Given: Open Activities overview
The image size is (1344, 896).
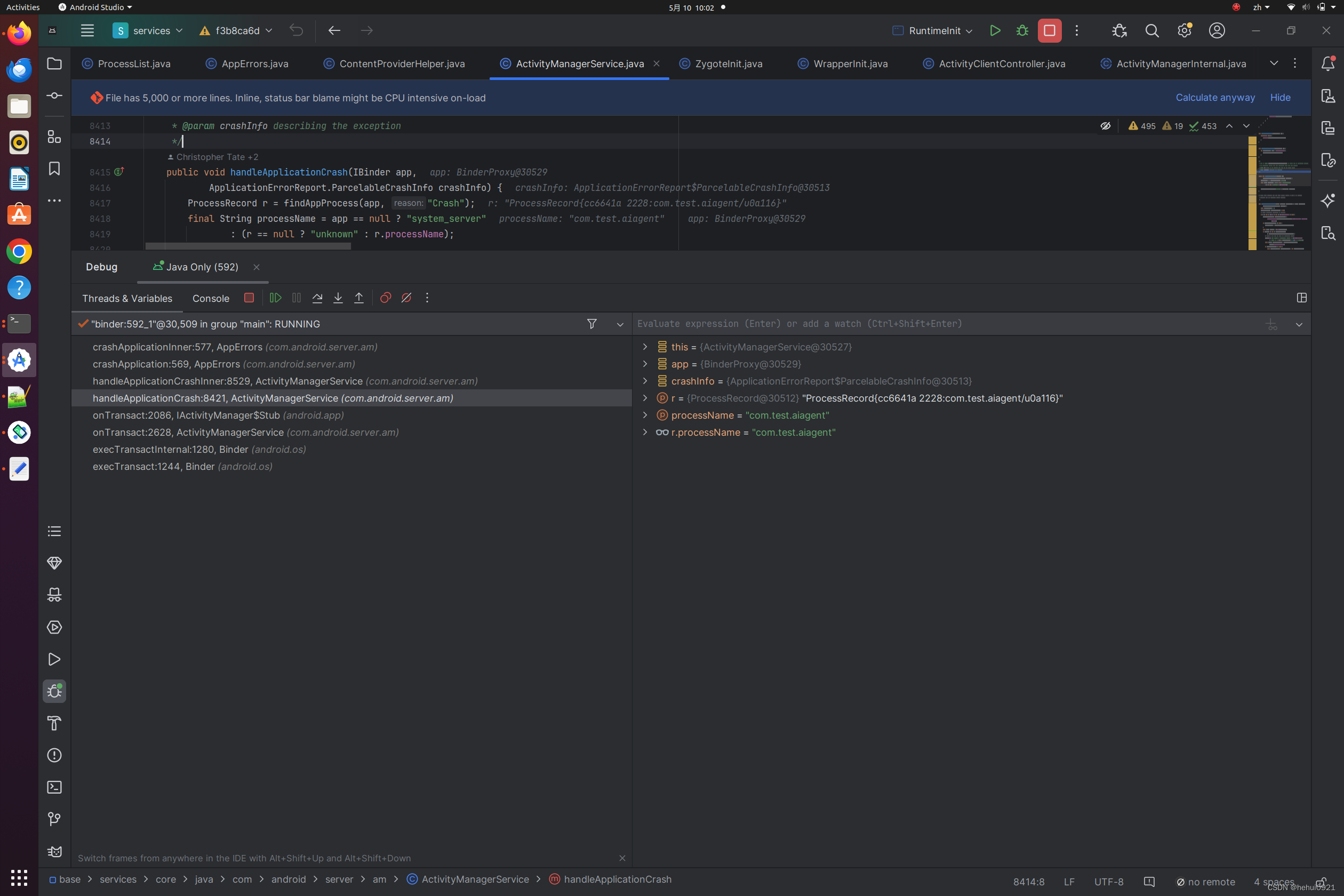Looking at the screenshot, I should [x=23, y=7].
